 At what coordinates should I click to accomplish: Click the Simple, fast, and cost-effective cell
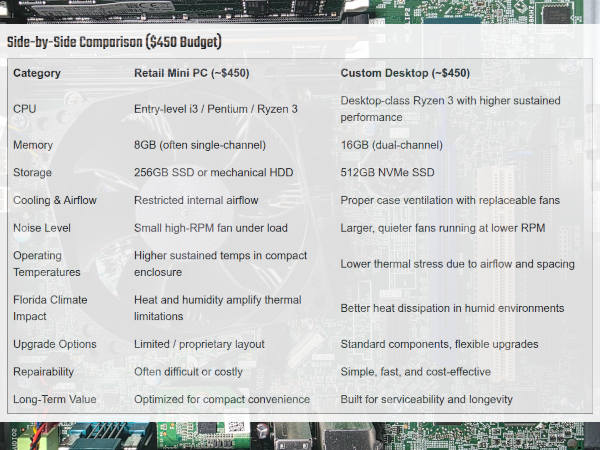(416, 371)
